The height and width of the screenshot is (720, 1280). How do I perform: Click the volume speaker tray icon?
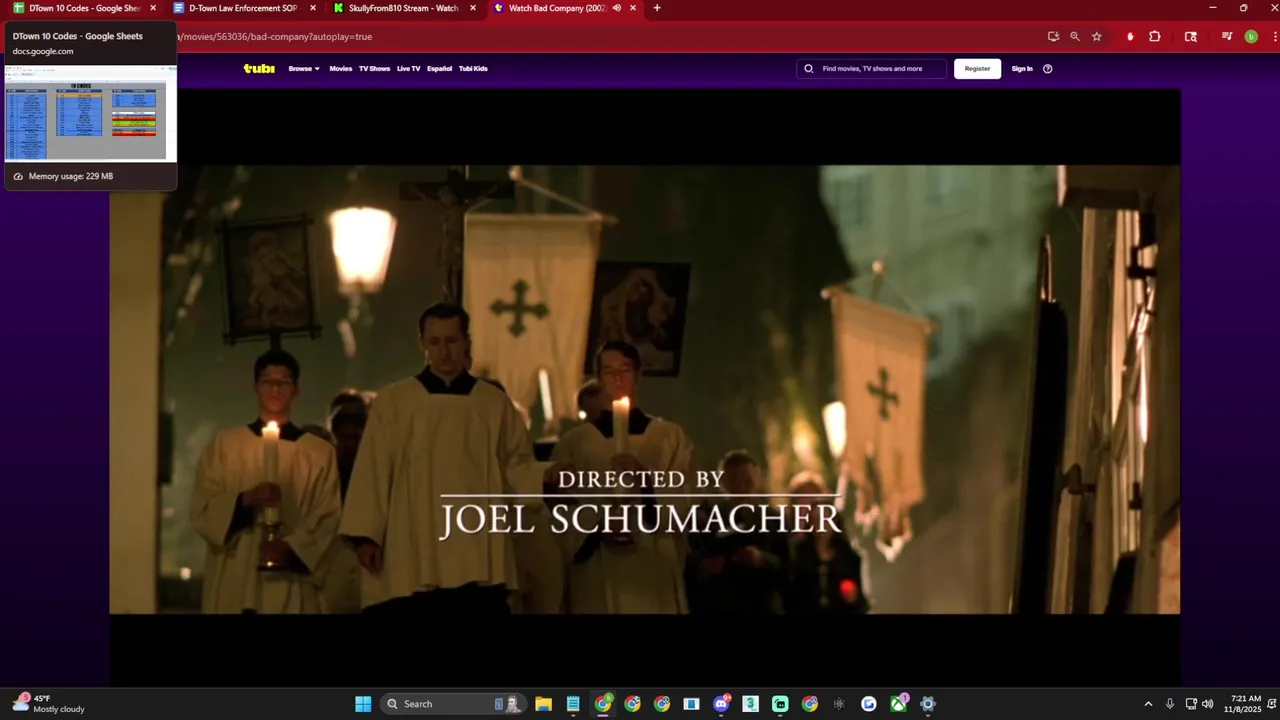click(x=1207, y=704)
